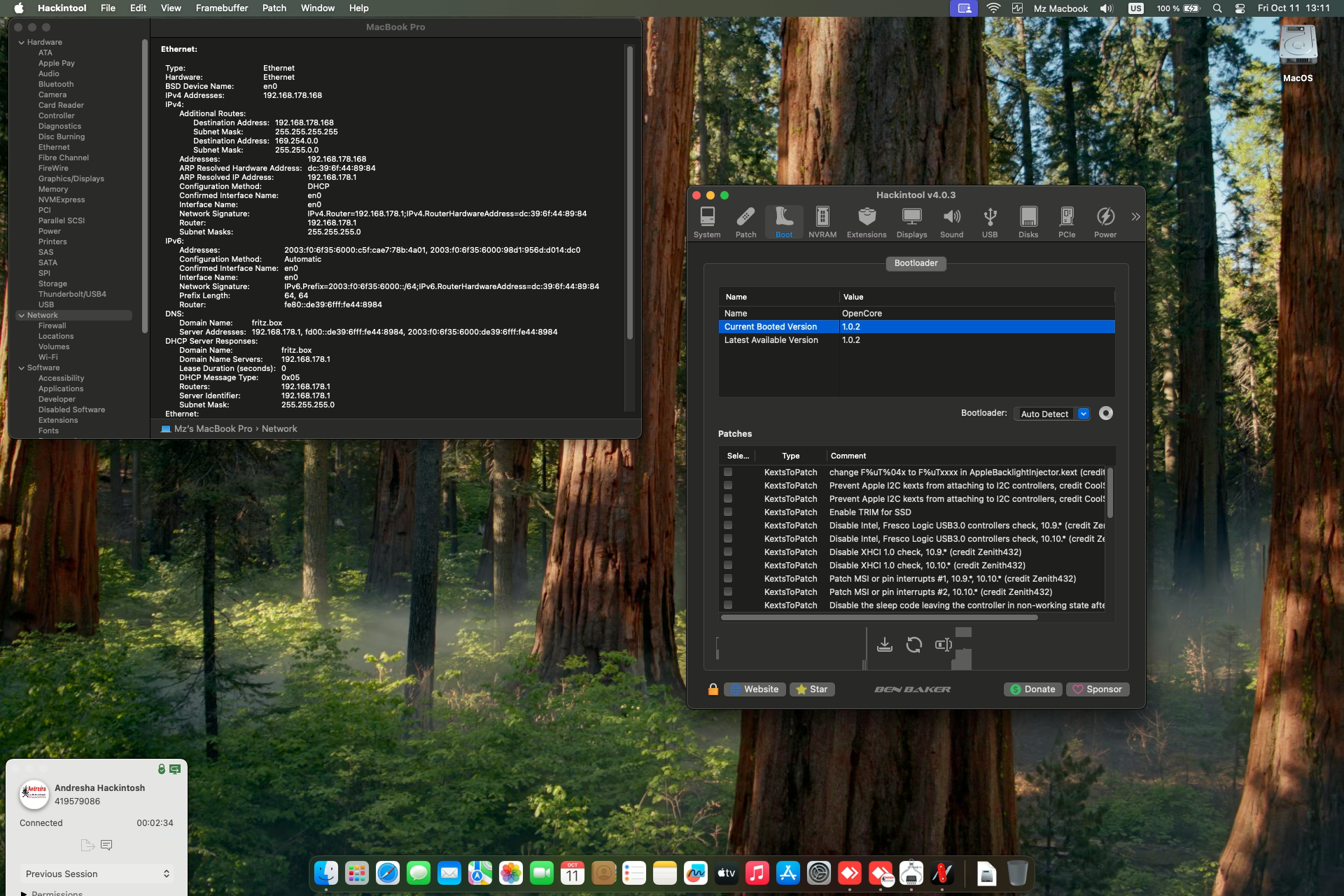Viewport: 1344px width, 896px height.
Task: Select the Latest Available Version row
Action: [x=916, y=340]
